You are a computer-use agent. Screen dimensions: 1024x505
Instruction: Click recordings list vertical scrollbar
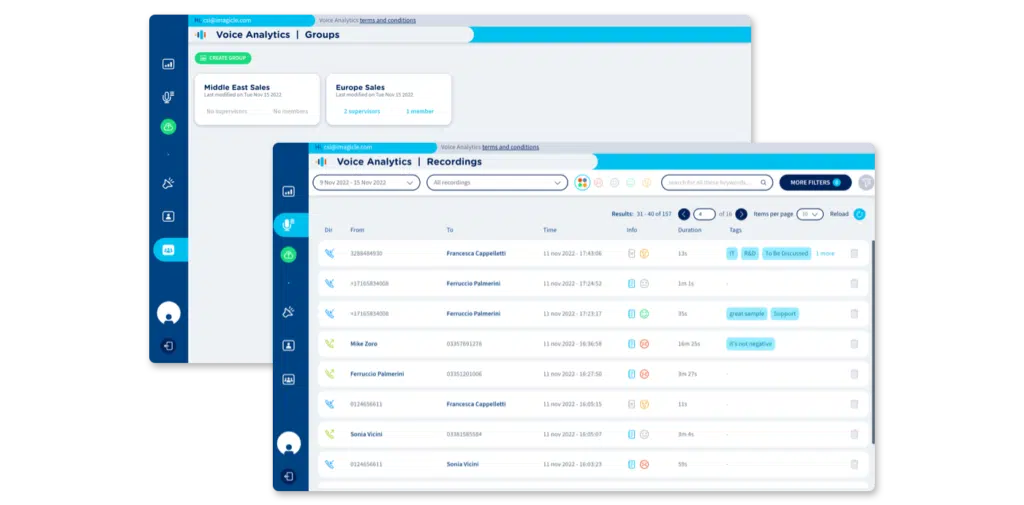click(x=872, y=340)
